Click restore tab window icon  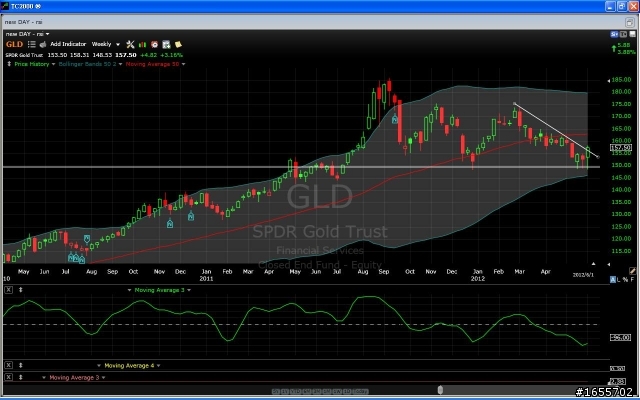pos(629,22)
